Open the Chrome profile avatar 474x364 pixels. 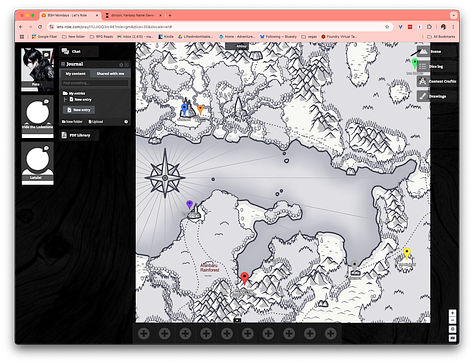443,27
